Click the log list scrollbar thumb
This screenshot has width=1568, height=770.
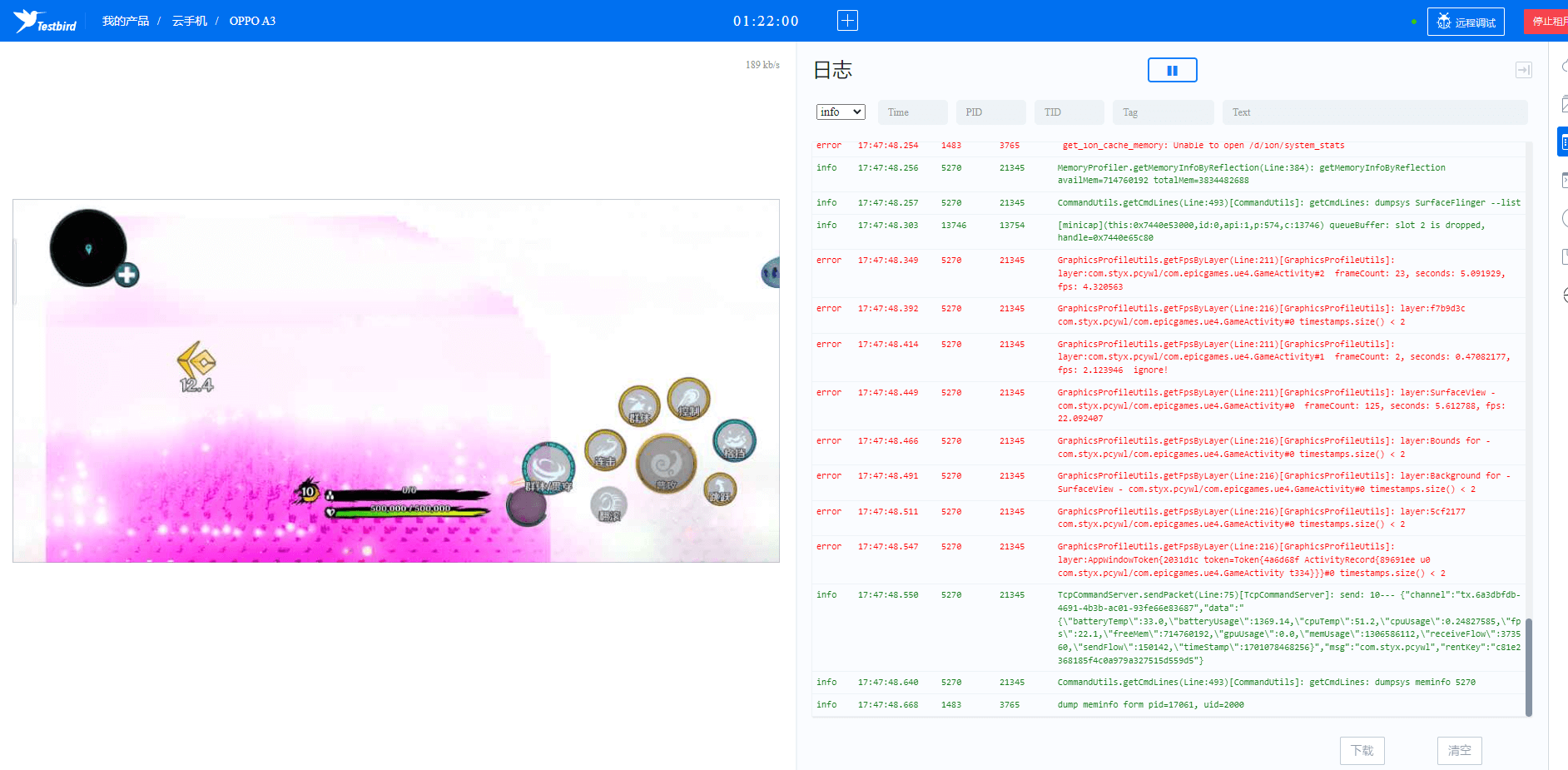[1528, 666]
